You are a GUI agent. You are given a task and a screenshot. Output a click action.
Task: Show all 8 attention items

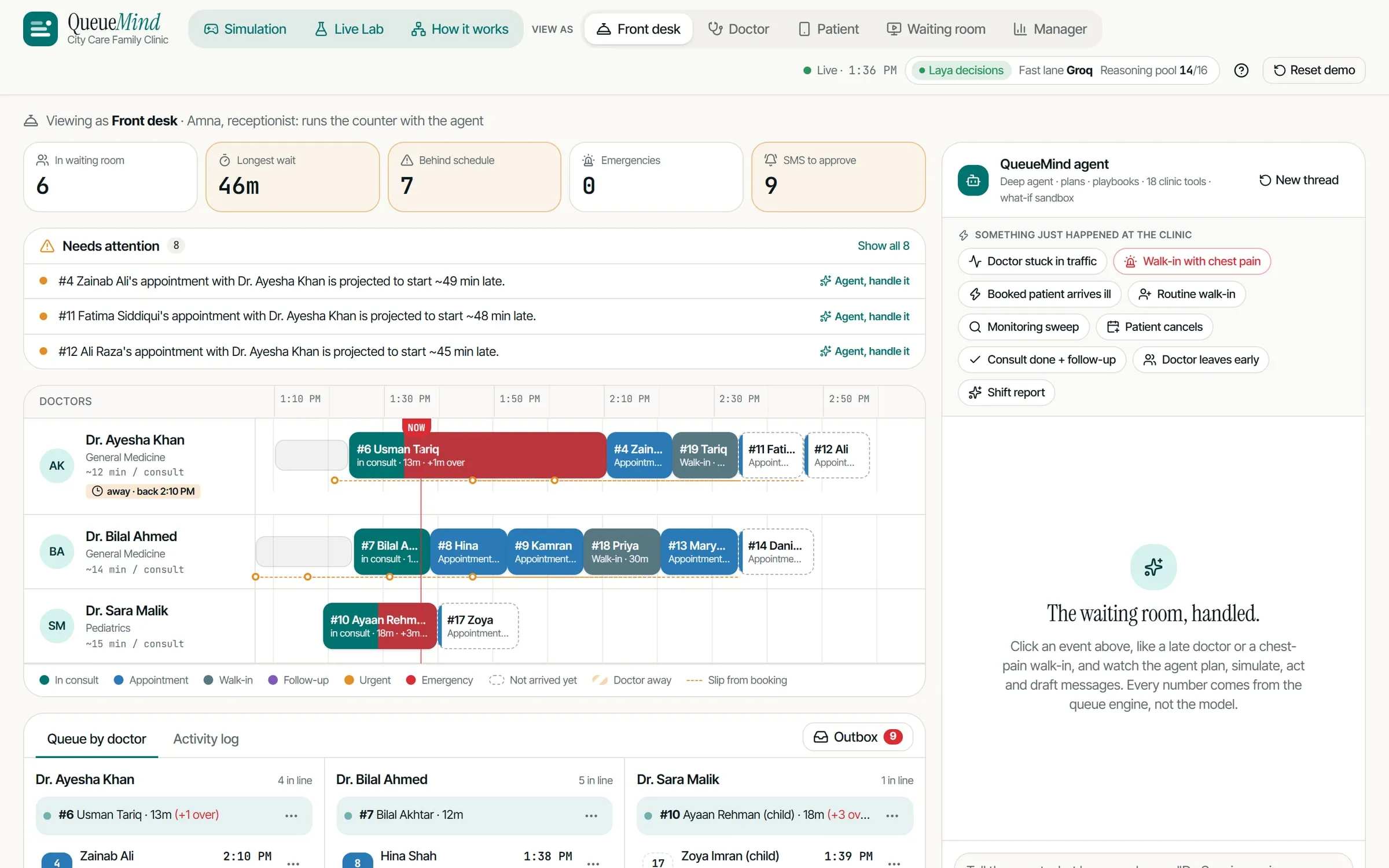[x=883, y=246]
